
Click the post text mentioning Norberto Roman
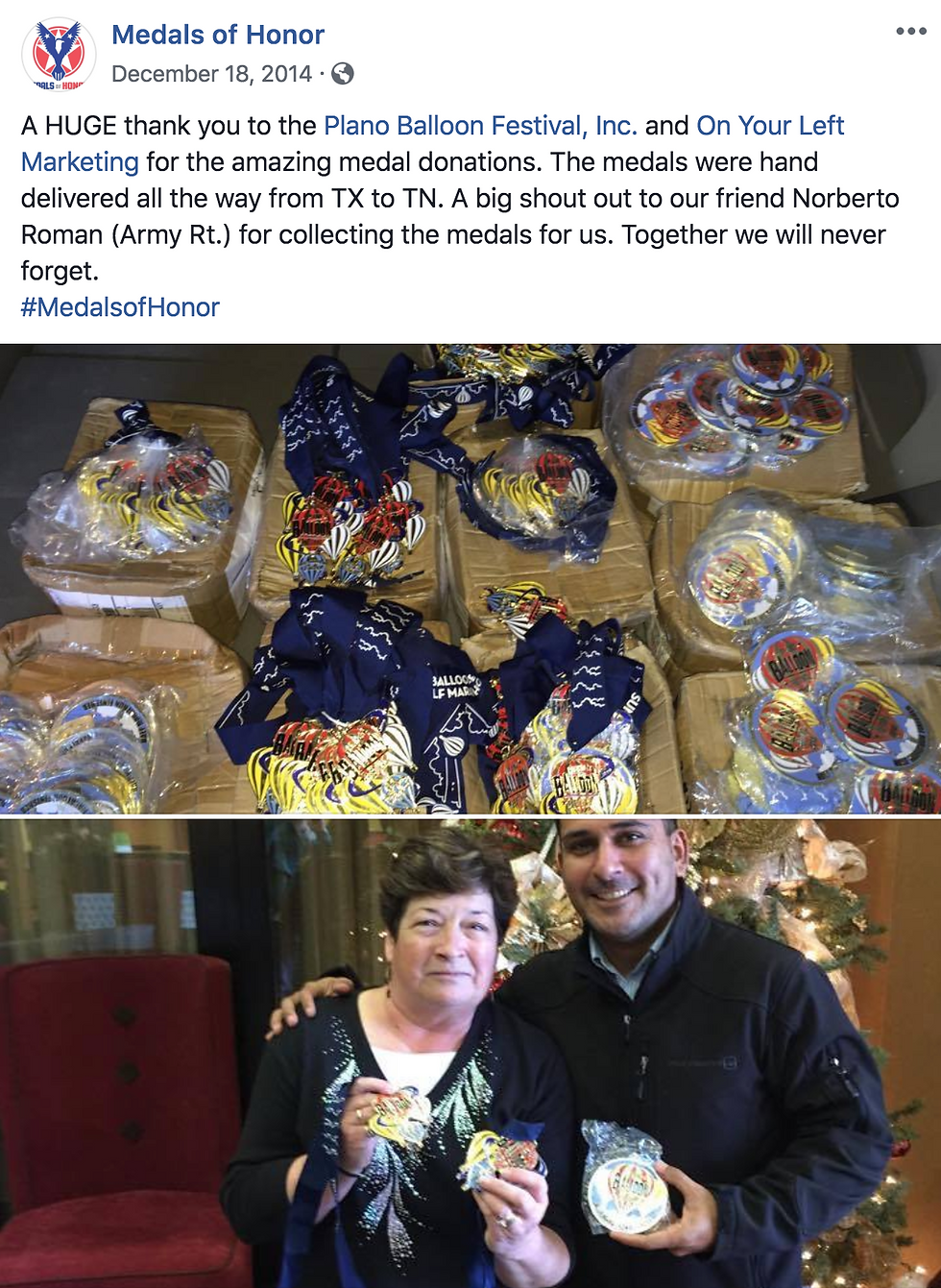460,216
